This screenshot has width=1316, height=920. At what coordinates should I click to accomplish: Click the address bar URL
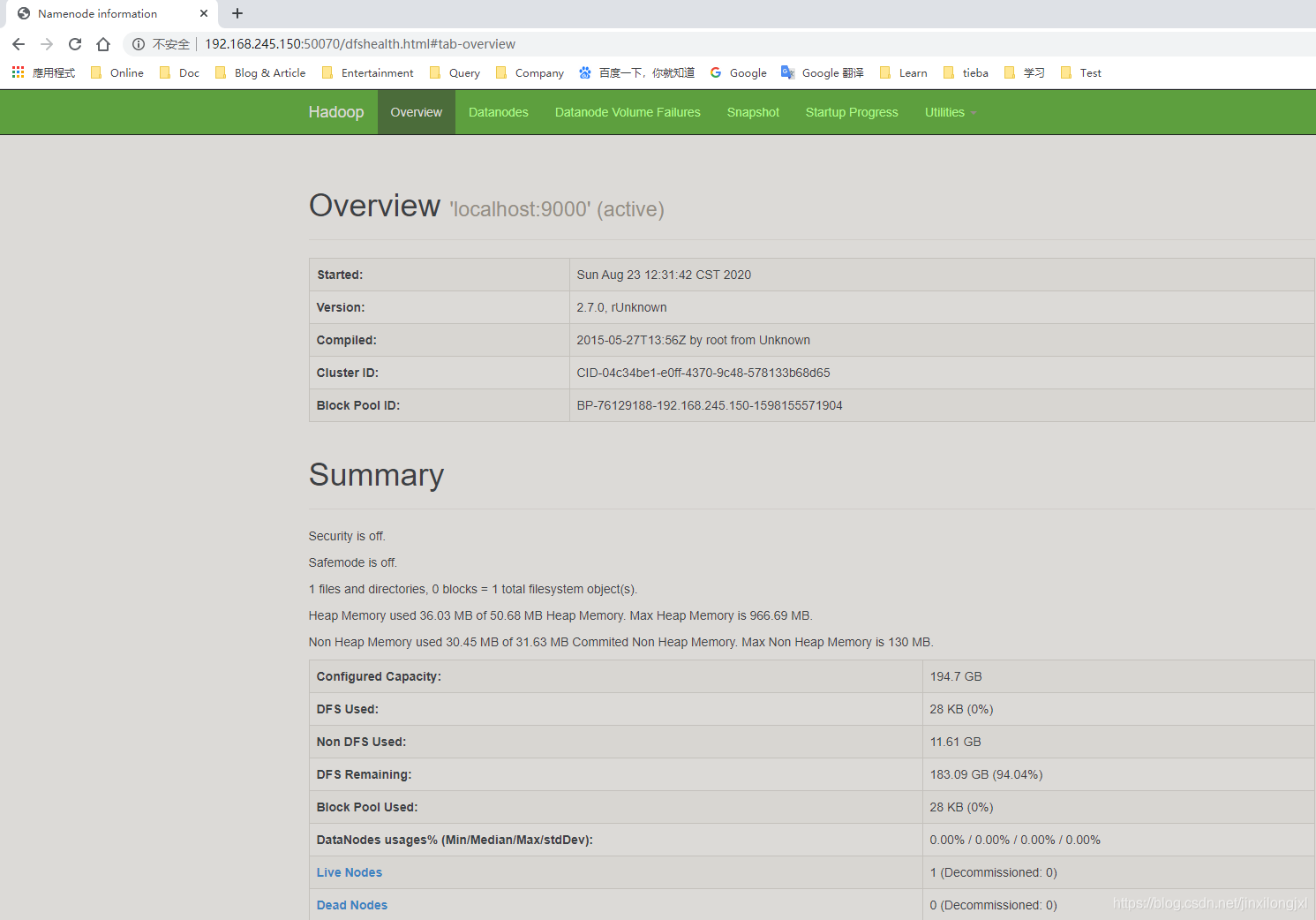(x=360, y=44)
